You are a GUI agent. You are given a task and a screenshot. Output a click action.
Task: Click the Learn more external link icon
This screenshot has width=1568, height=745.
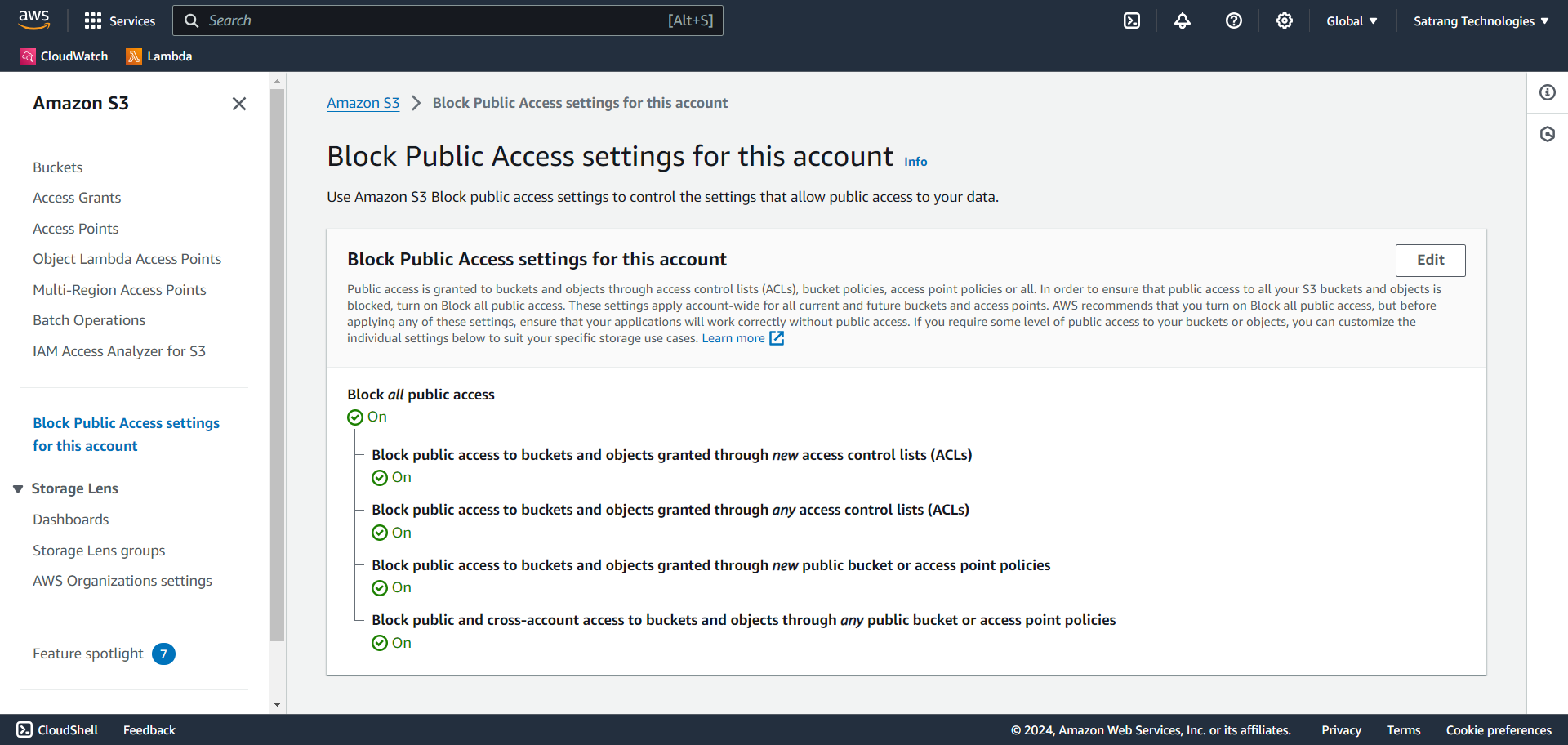click(x=777, y=338)
